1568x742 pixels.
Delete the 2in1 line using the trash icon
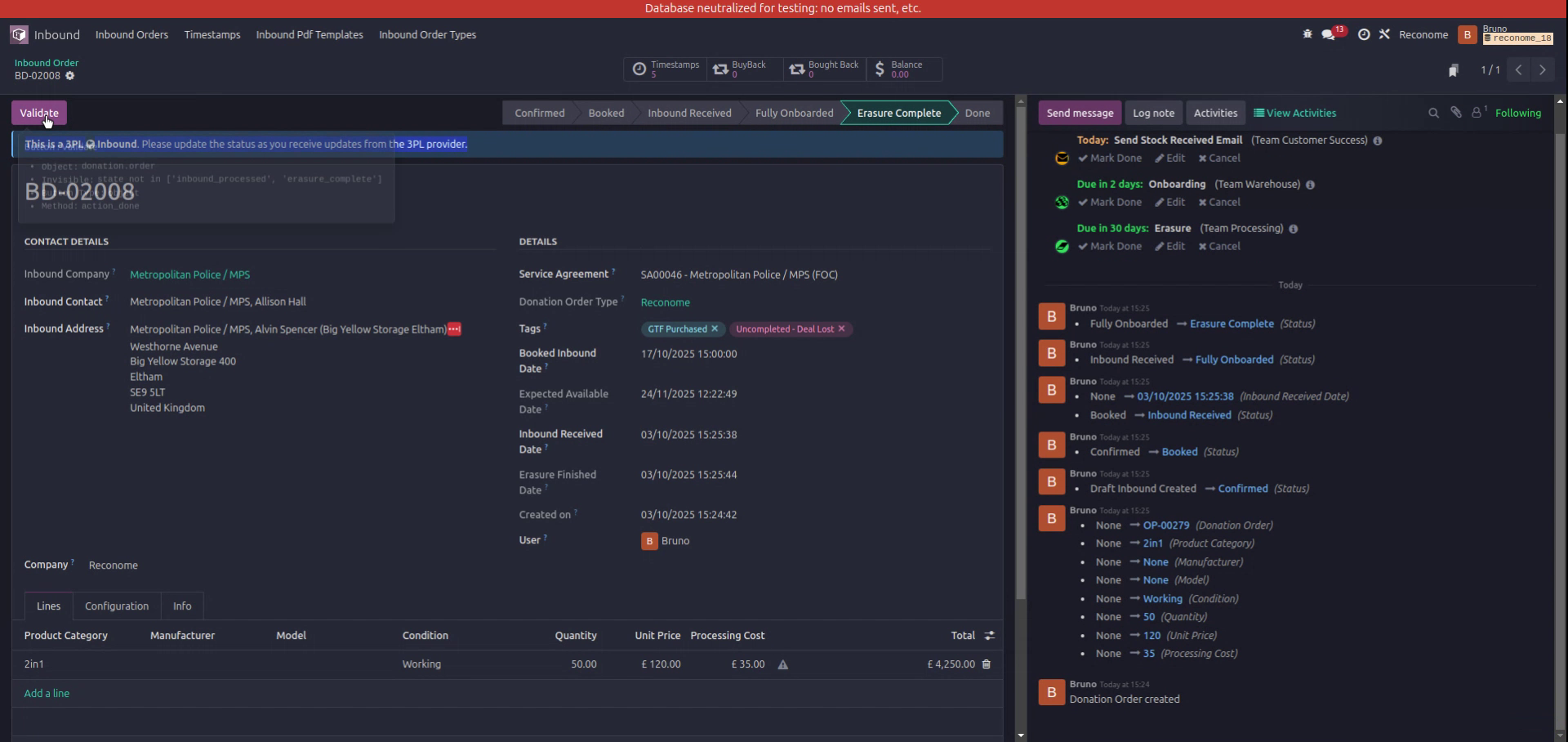987,664
